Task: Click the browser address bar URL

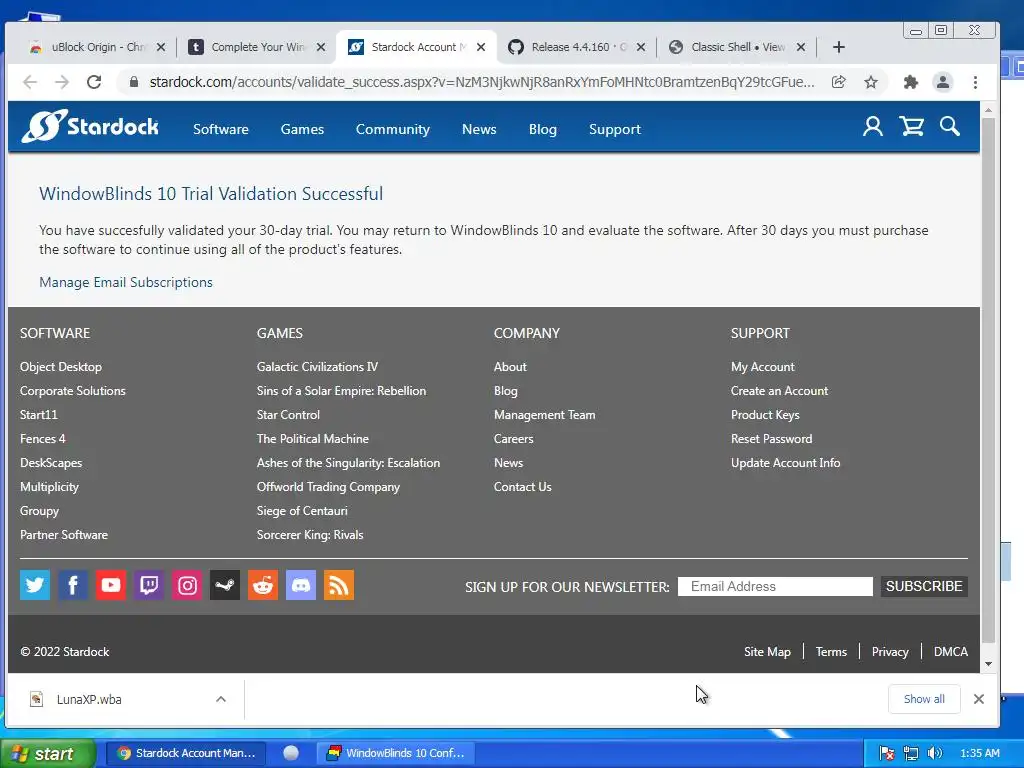Action: [482, 82]
